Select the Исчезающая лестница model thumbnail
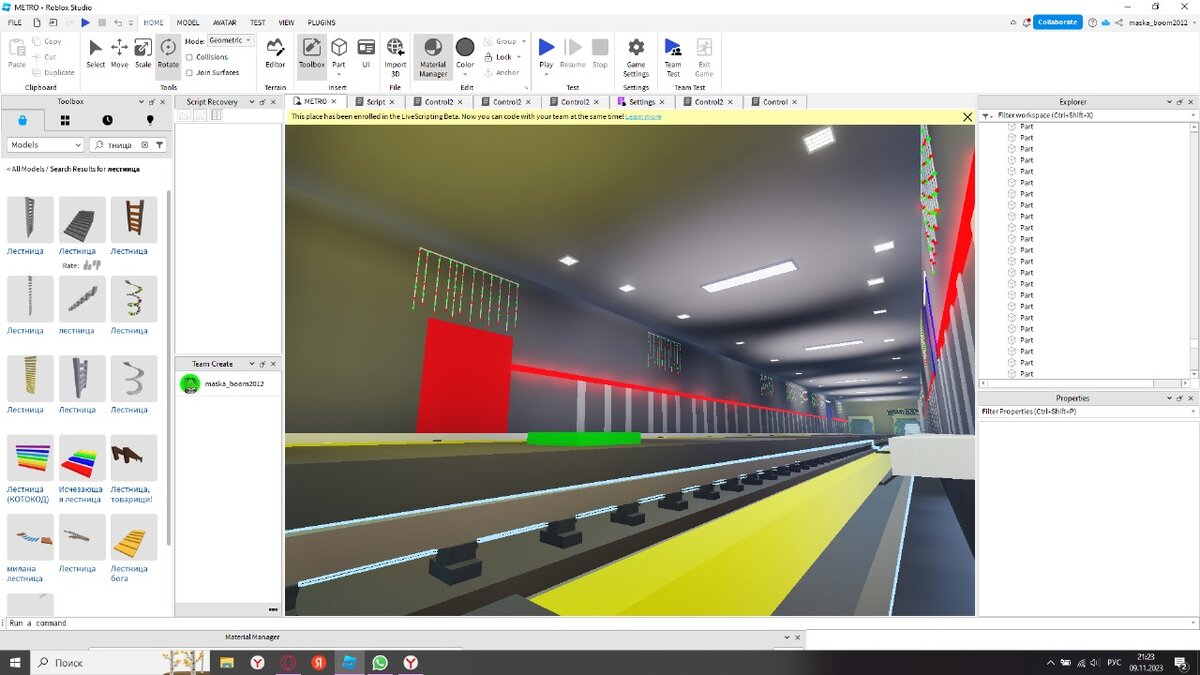 click(82, 458)
